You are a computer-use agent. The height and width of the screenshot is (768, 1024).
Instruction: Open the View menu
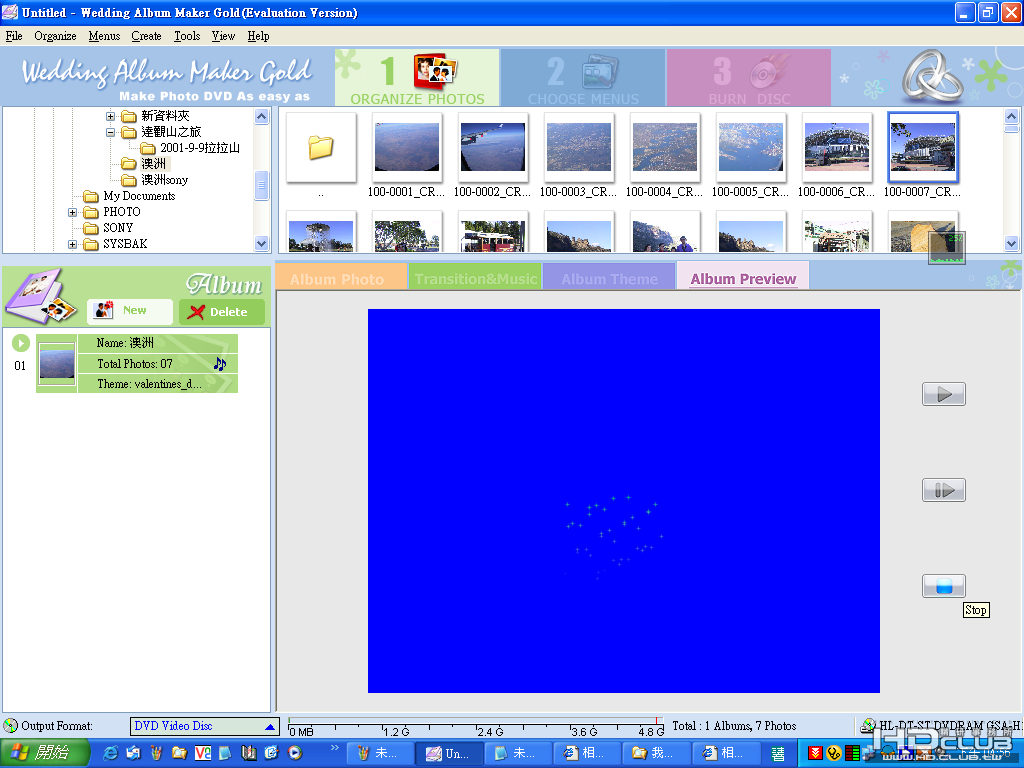(x=223, y=36)
